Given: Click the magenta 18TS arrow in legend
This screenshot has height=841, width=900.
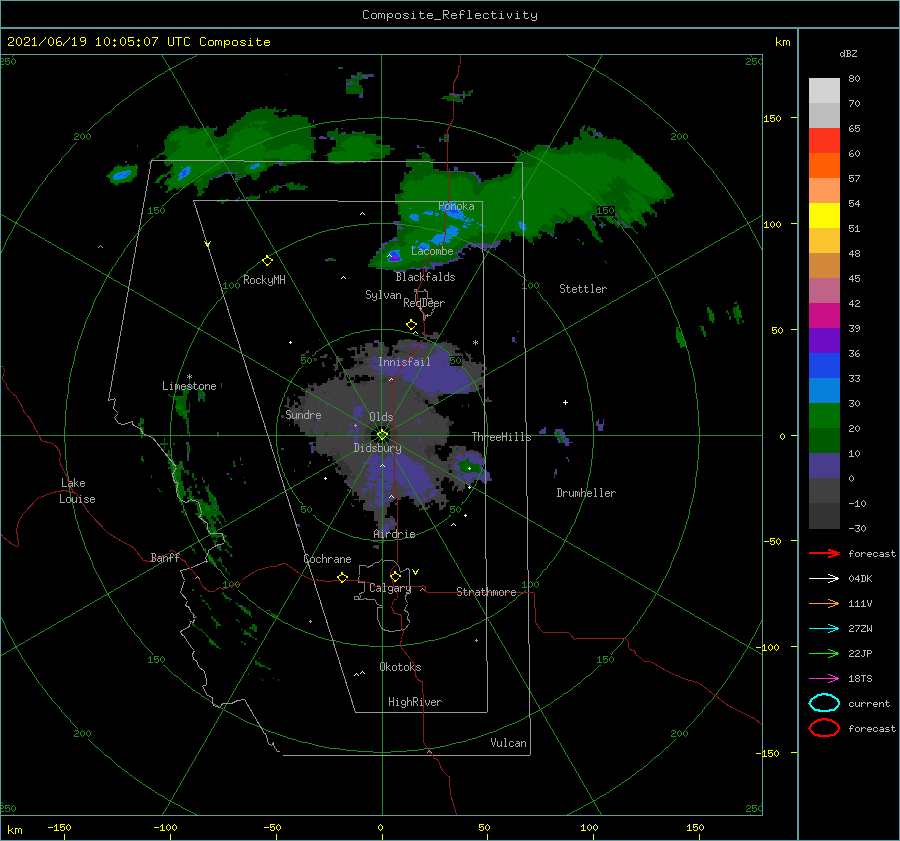Looking at the screenshot, I should (824, 679).
